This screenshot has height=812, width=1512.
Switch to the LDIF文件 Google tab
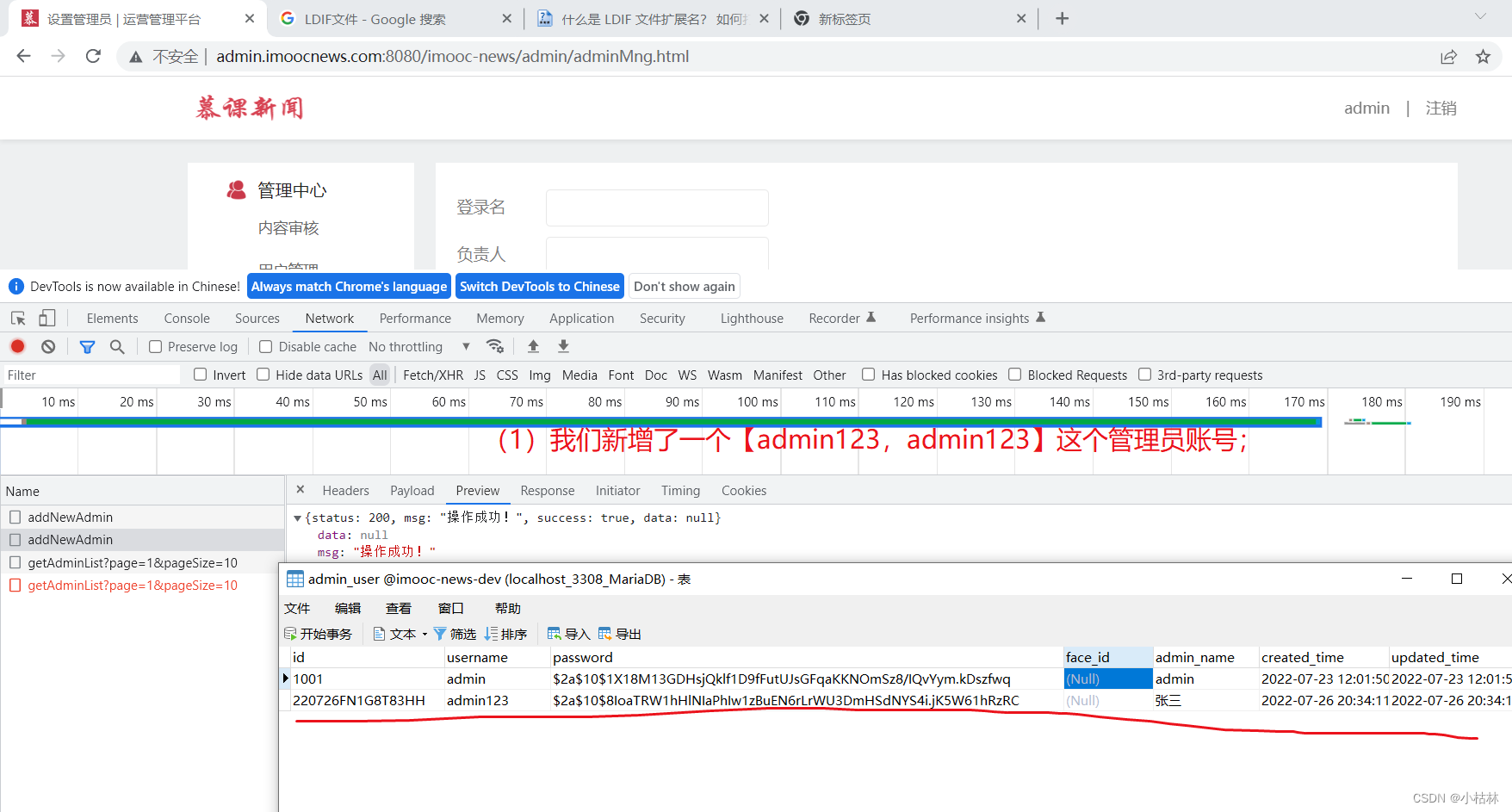(394, 18)
